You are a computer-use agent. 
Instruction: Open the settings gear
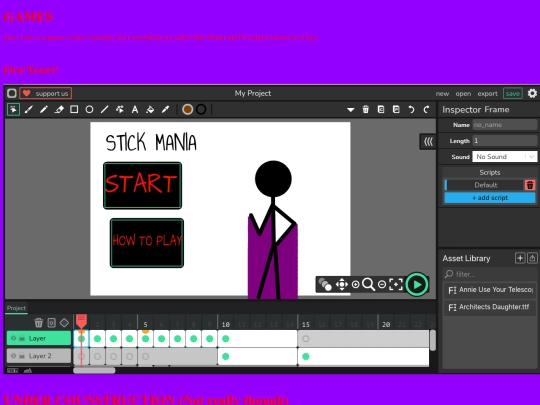(532, 93)
